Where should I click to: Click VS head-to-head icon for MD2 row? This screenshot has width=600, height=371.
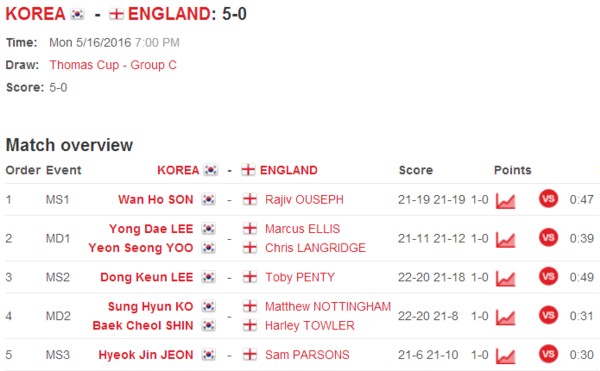tap(548, 316)
